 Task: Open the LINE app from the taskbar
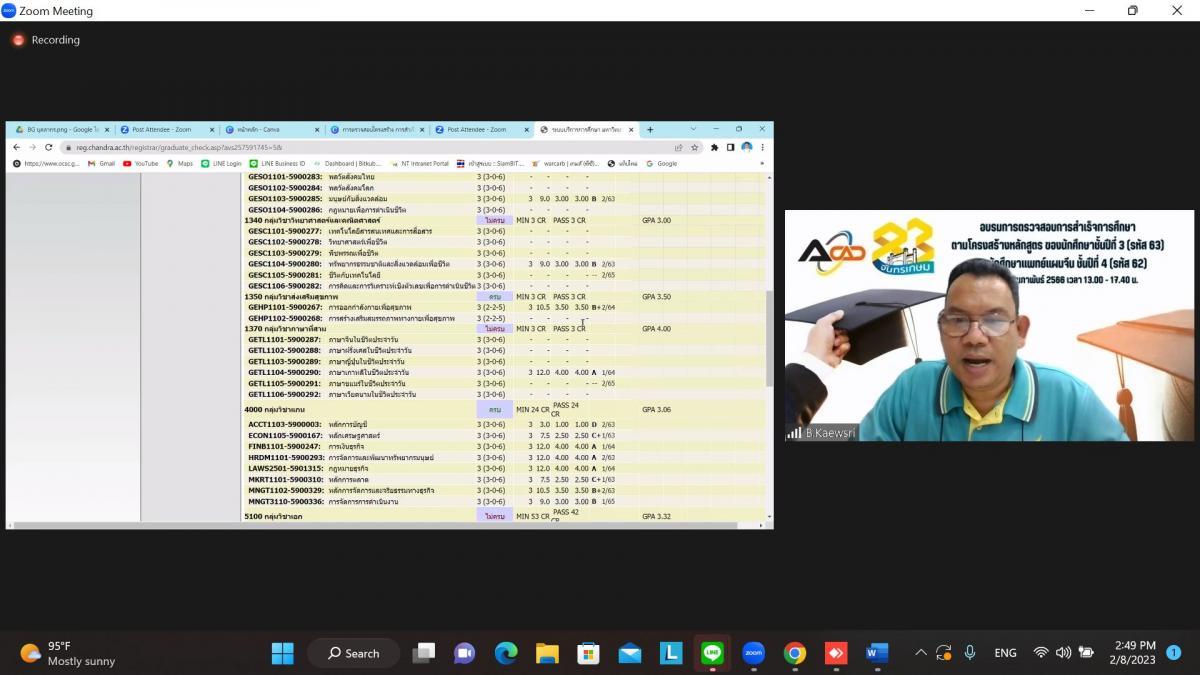pyautogui.click(x=712, y=653)
